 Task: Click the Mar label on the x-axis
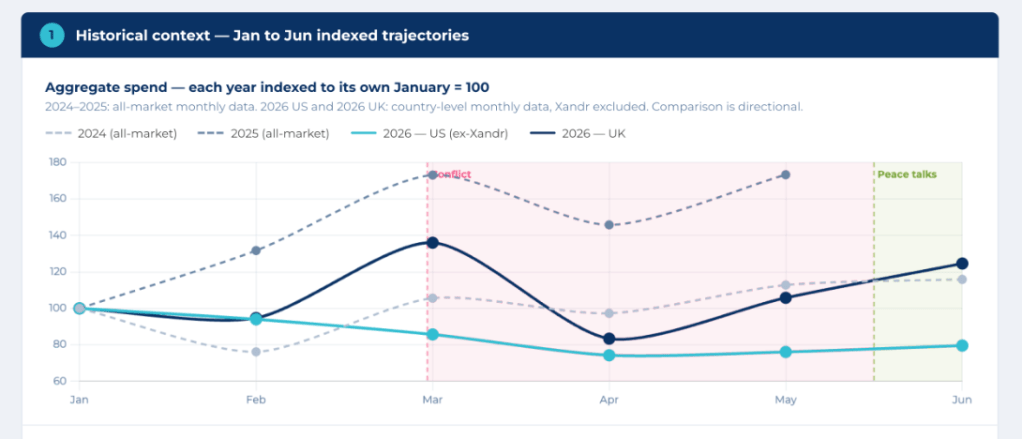(430, 399)
